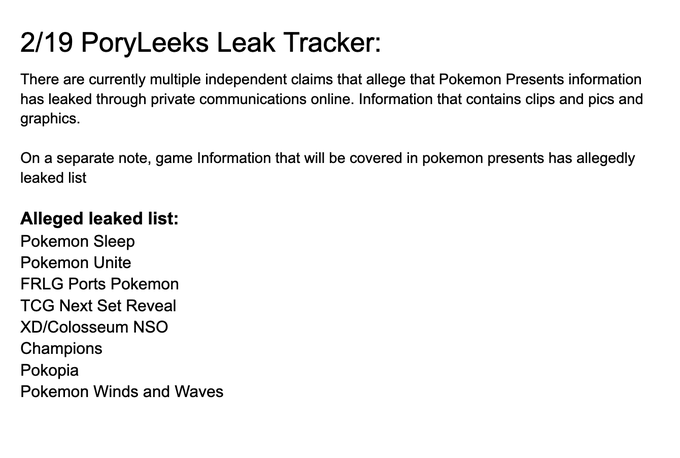The height and width of the screenshot is (458, 680).
Task: Click the 'XD/Colosseum NSO' line
Action: pos(94,327)
